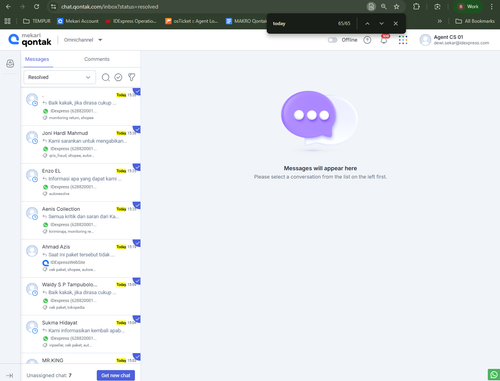Click 'Unassigned chat: 7' text
Image resolution: width=500 pixels, height=381 pixels.
point(49,375)
